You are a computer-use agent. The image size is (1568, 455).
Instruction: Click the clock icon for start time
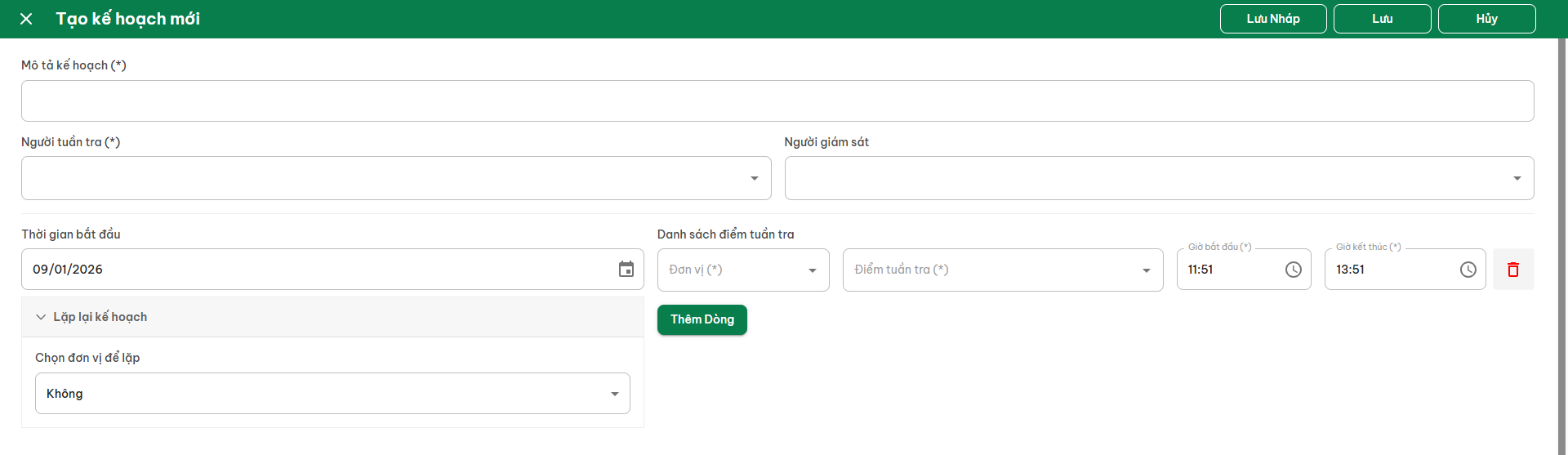[1293, 270]
